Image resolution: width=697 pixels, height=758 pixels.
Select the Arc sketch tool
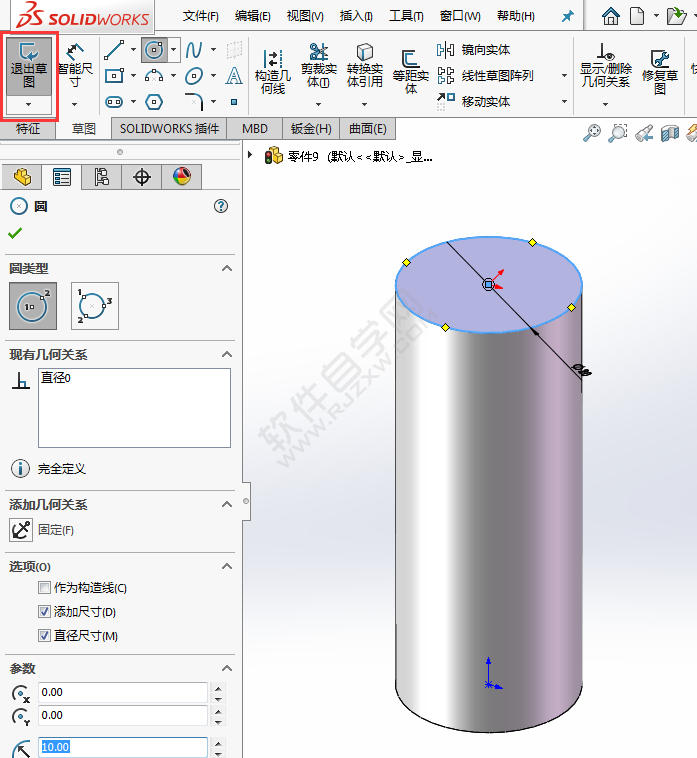click(x=154, y=76)
